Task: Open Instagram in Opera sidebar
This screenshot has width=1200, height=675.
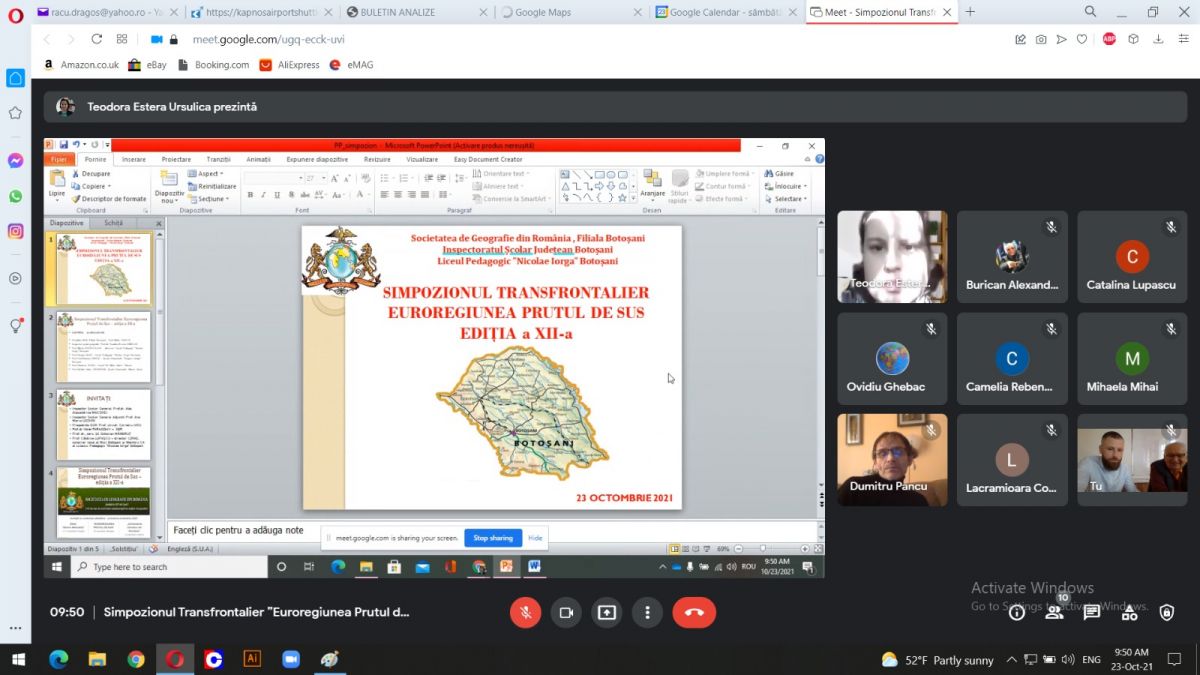Action: (15, 231)
